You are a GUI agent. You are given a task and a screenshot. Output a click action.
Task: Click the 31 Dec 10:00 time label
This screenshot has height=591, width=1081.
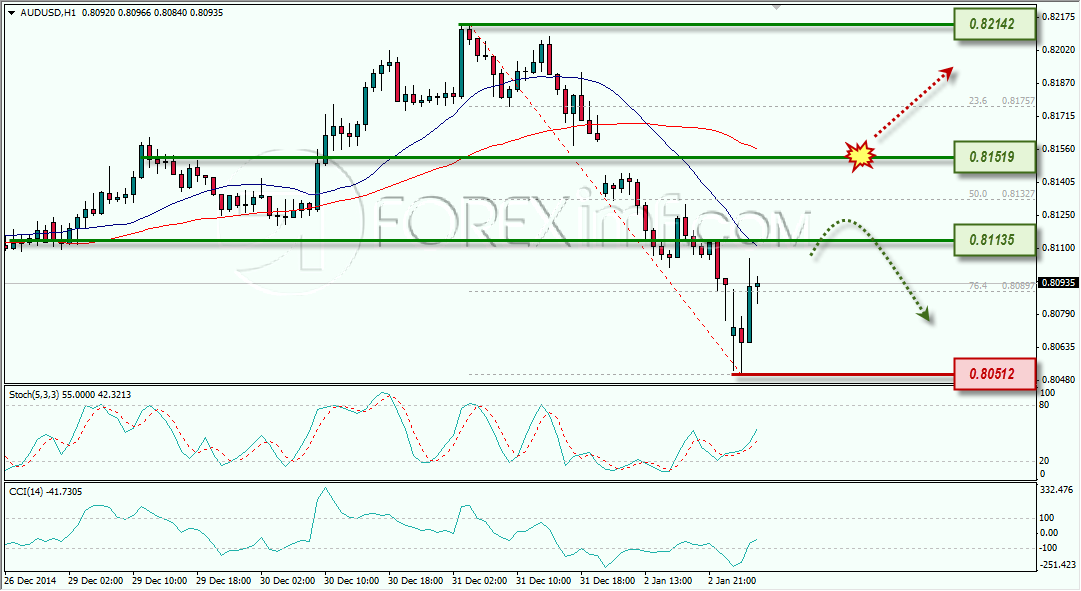pyautogui.click(x=544, y=581)
